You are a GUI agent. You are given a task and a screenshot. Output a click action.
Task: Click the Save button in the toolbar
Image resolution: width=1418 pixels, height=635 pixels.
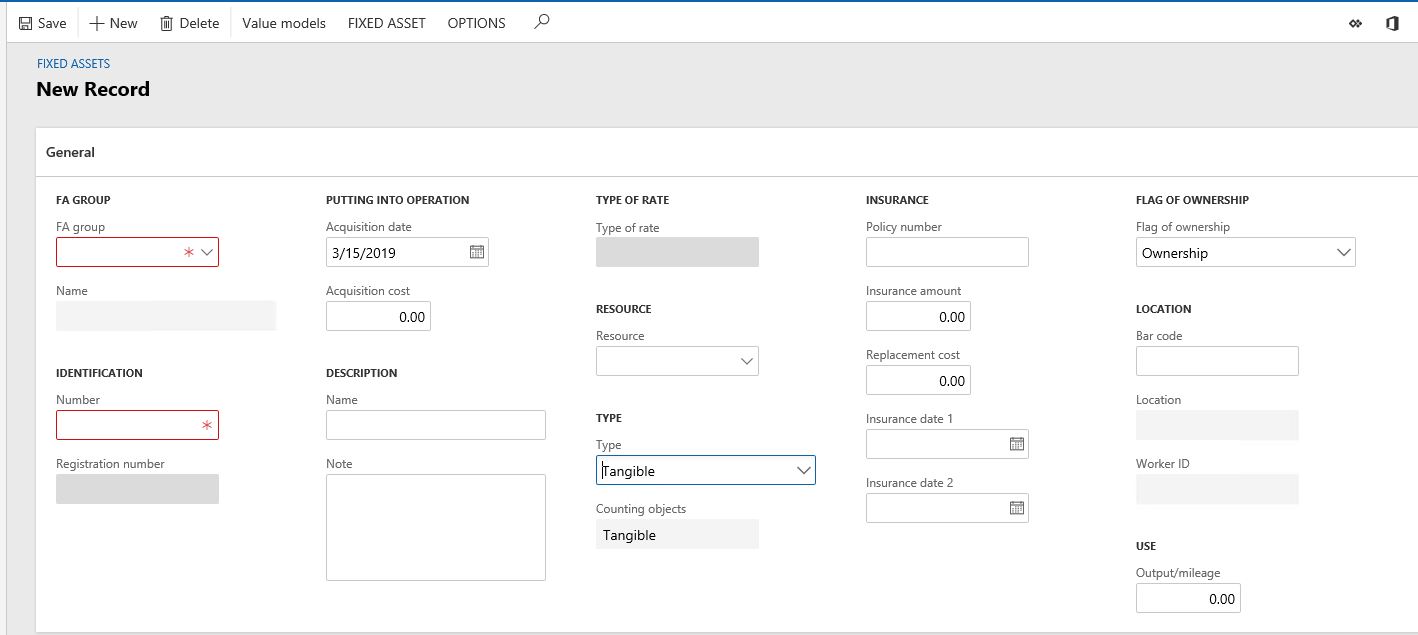42,23
